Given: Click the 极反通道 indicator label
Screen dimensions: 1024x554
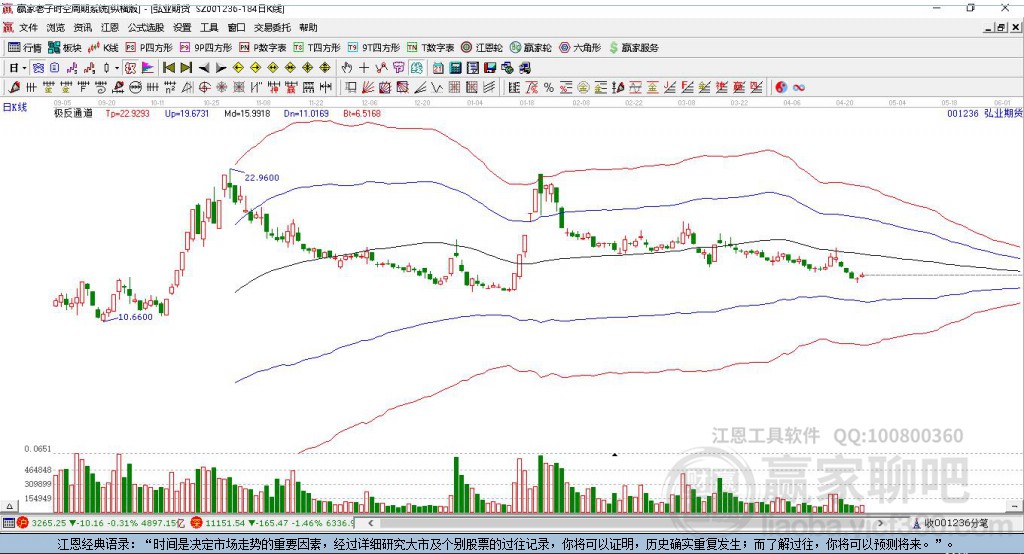Looking at the screenshot, I should (x=73, y=113).
